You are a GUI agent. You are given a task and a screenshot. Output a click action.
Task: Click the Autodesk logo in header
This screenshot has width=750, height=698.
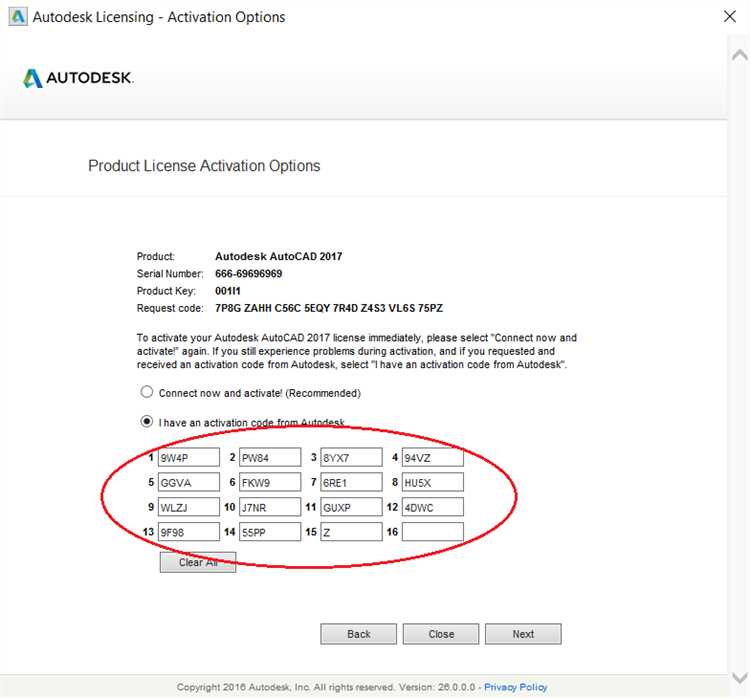78,78
